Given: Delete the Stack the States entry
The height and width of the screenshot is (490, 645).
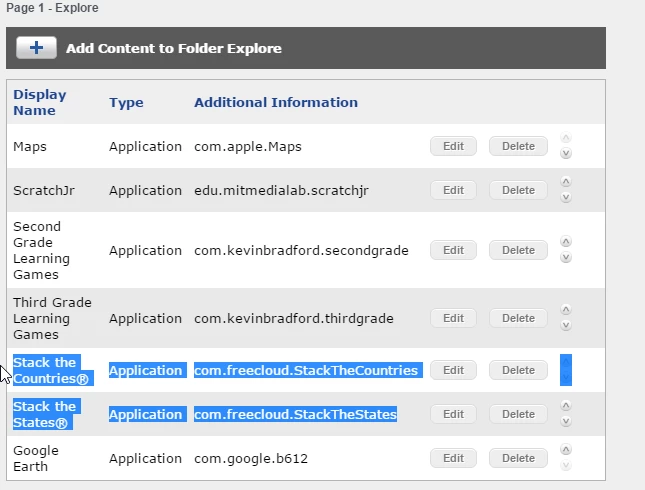Looking at the screenshot, I should (518, 414).
